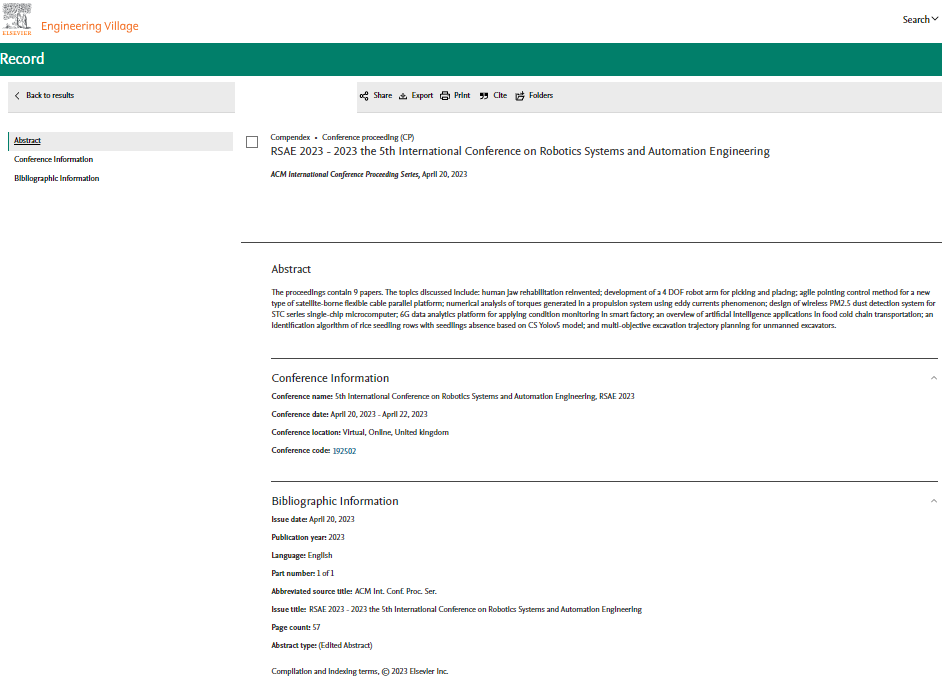
Task: Click the Page count: 57 entry
Action: 296,627
